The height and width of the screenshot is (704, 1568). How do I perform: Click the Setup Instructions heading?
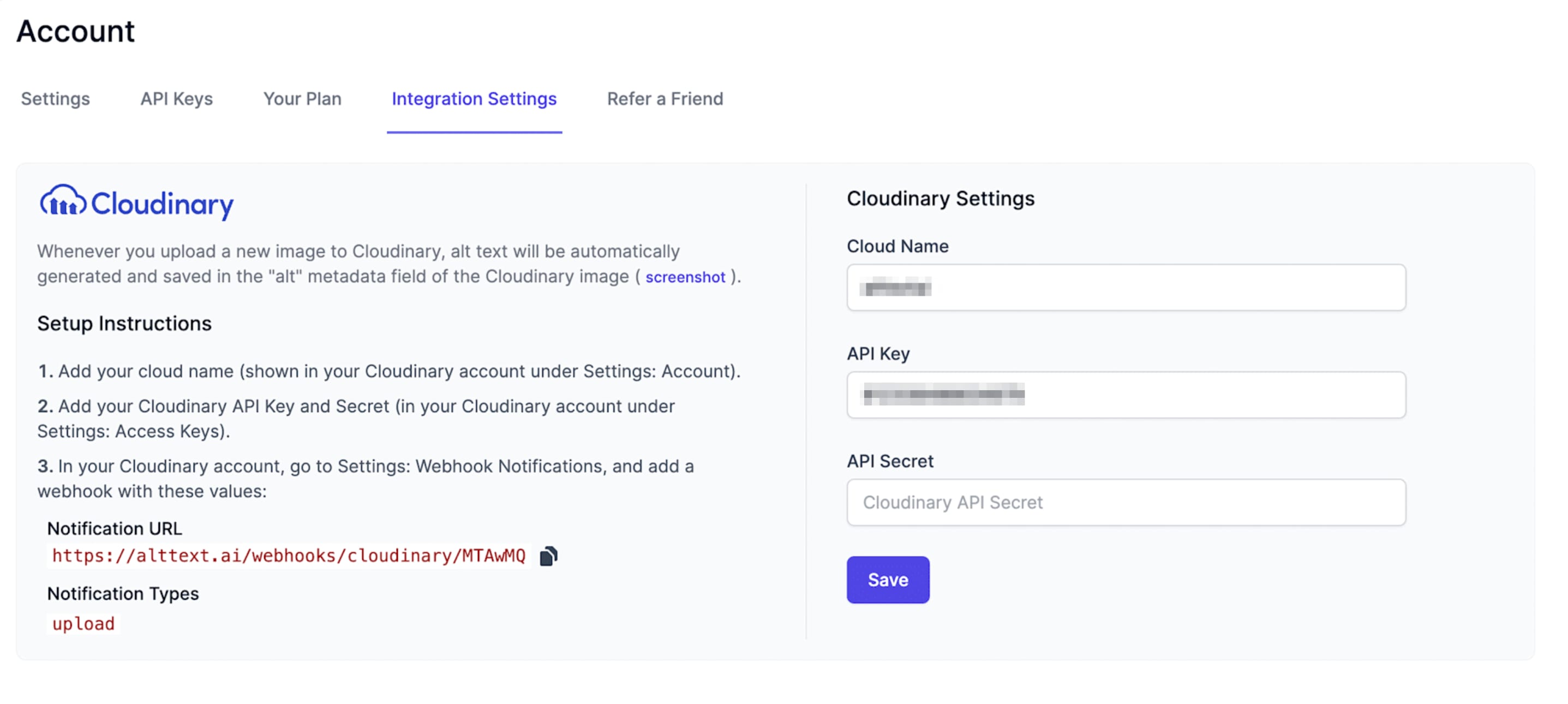coord(124,324)
